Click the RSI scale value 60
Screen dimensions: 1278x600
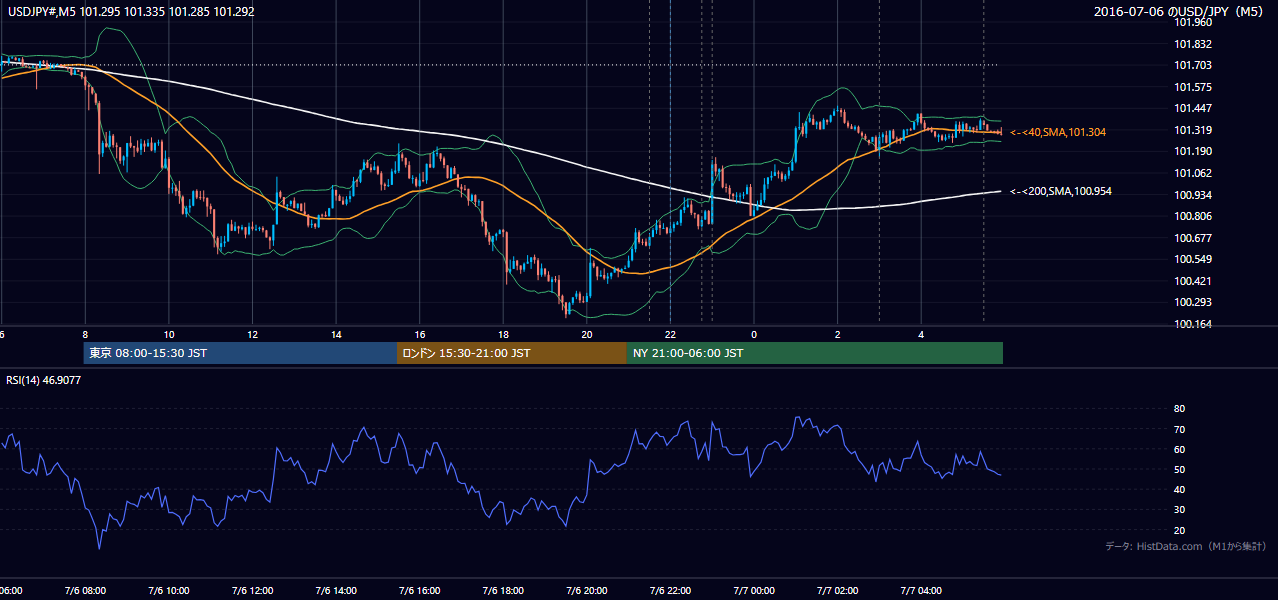tap(1179, 449)
